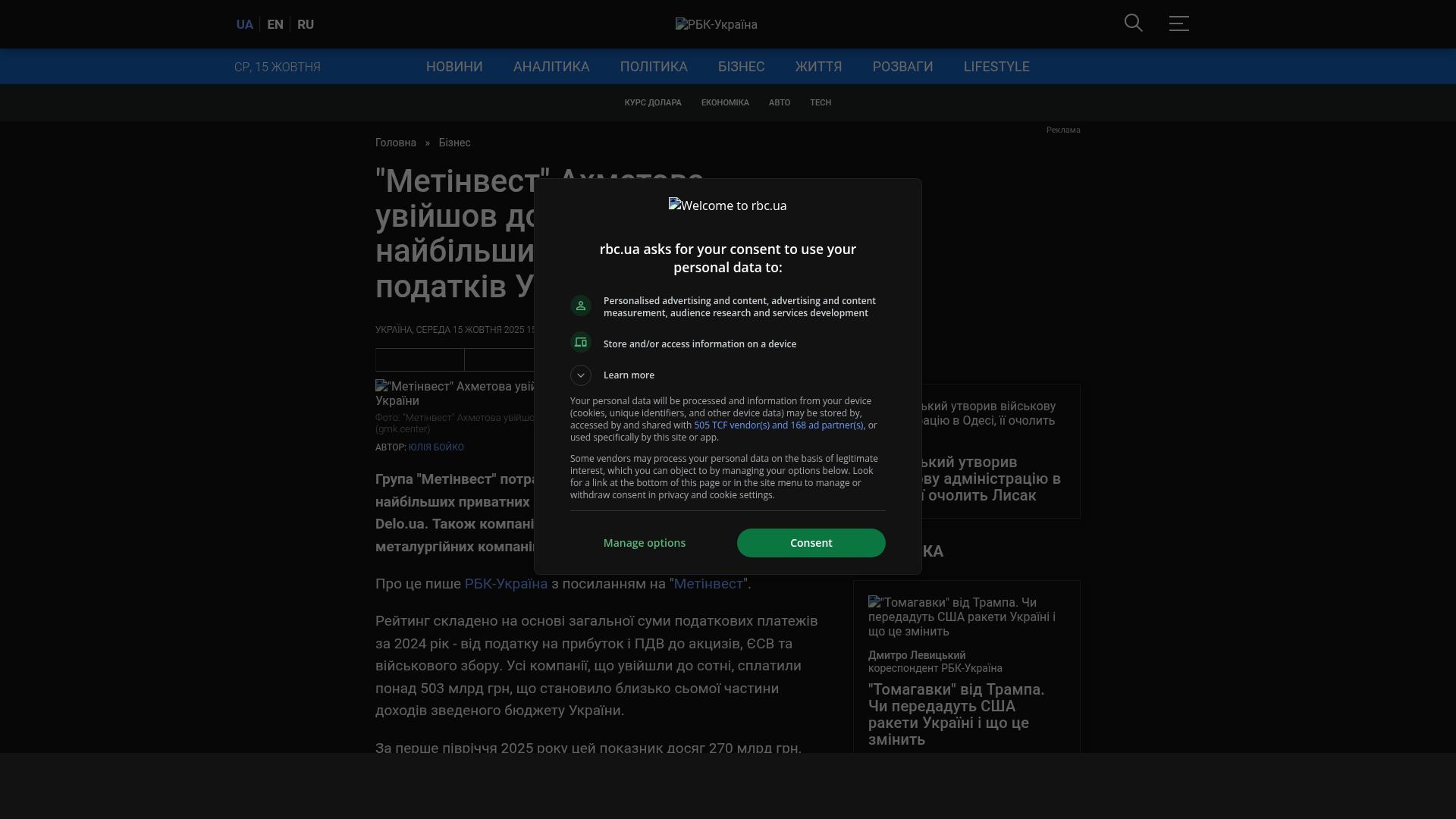The height and width of the screenshot is (819, 1456).
Task: Click the personalised advertising person icon
Action: pyautogui.click(x=581, y=306)
